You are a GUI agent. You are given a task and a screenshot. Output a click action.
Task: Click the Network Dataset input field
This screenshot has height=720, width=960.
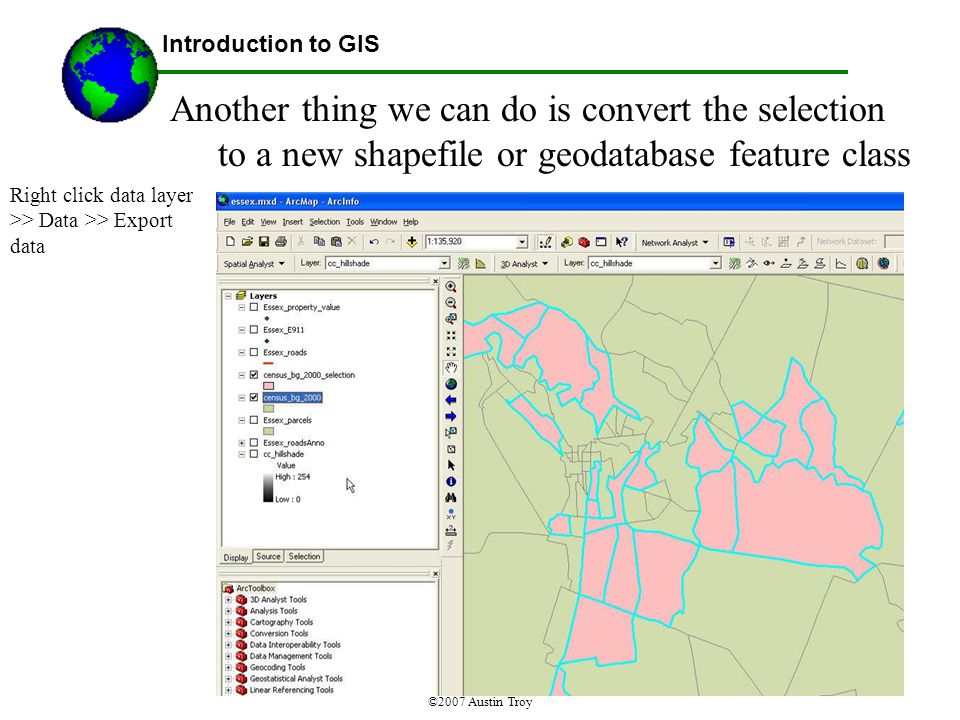pos(894,242)
